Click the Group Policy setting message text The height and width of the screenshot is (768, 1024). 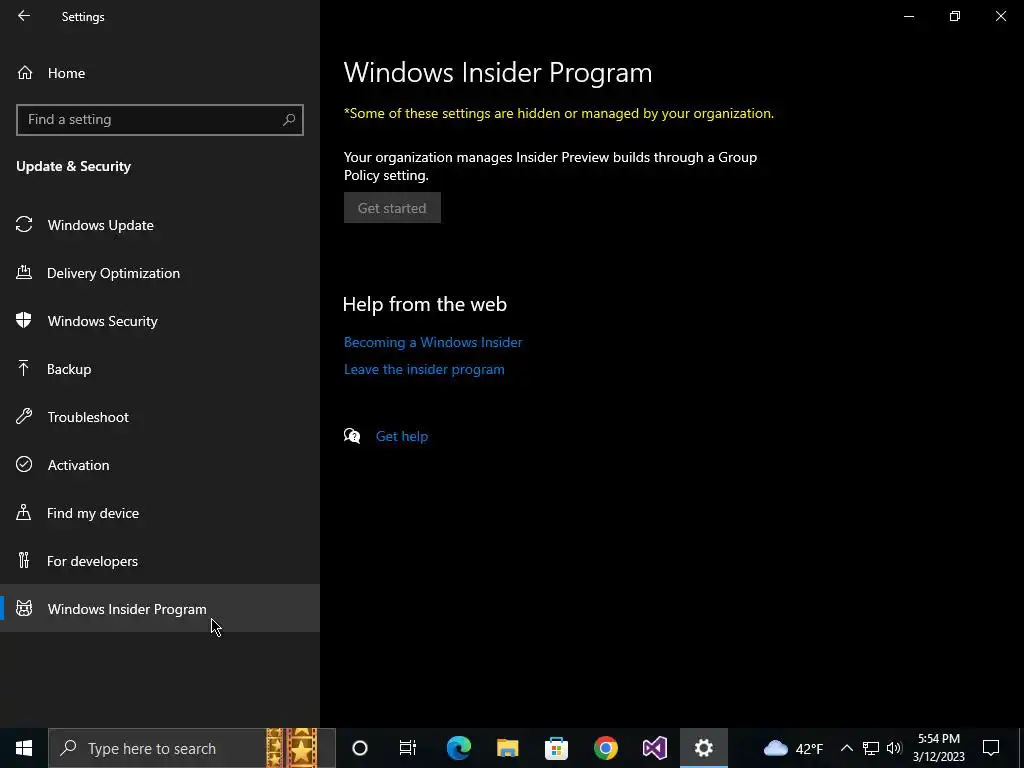tap(551, 167)
